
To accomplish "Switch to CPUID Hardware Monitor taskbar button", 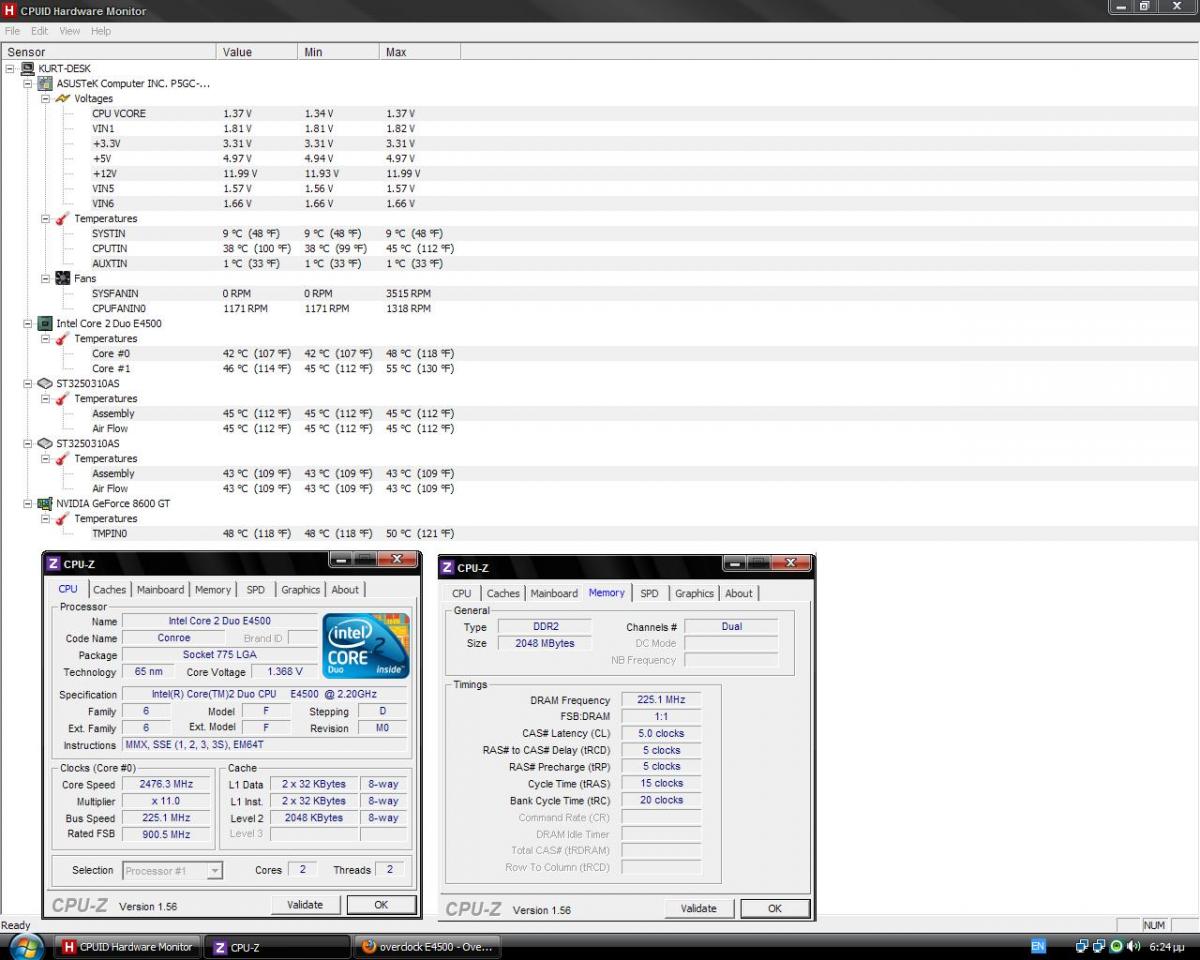I will tap(127, 947).
